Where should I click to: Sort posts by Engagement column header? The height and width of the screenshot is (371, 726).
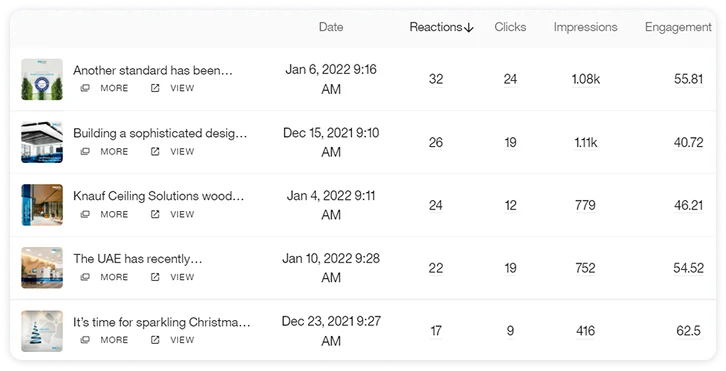tap(678, 27)
